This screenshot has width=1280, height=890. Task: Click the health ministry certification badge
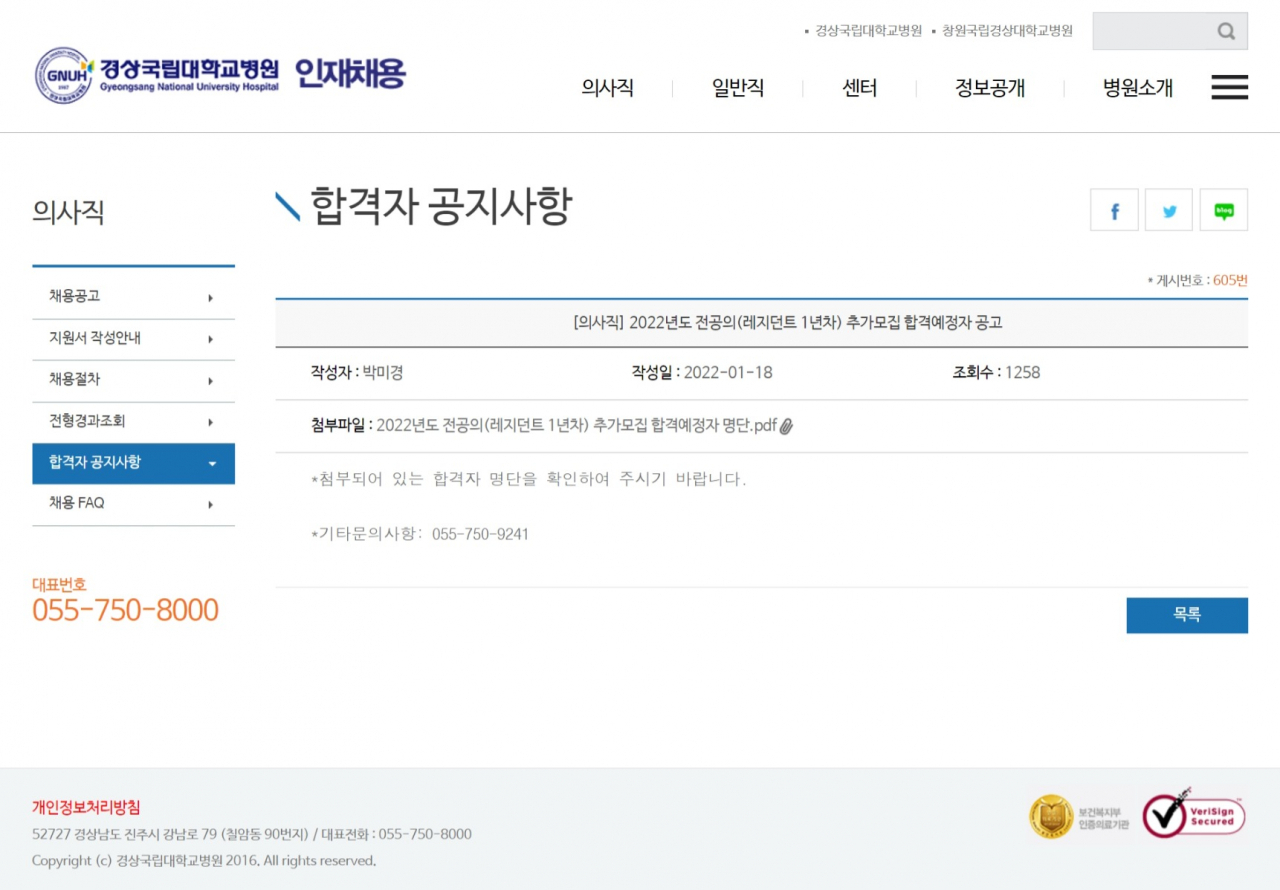[1079, 816]
